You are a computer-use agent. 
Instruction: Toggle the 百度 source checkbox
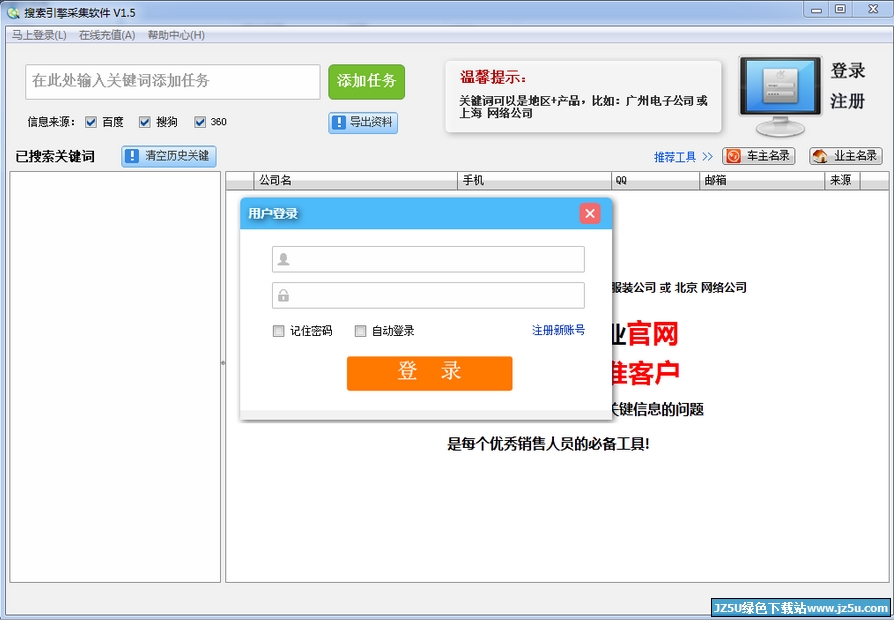91,121
